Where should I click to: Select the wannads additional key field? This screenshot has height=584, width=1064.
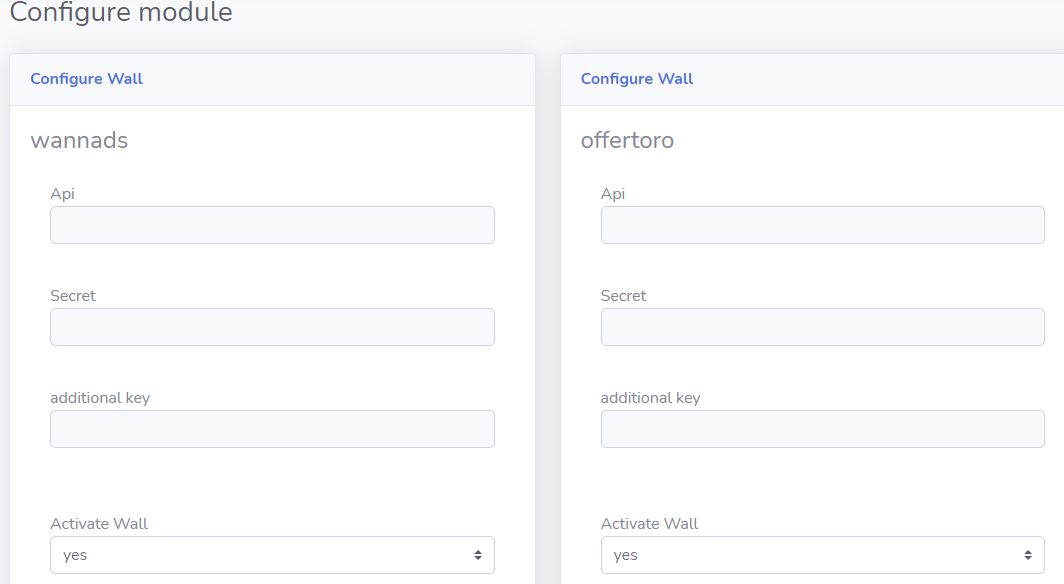[x=272, y=429]
